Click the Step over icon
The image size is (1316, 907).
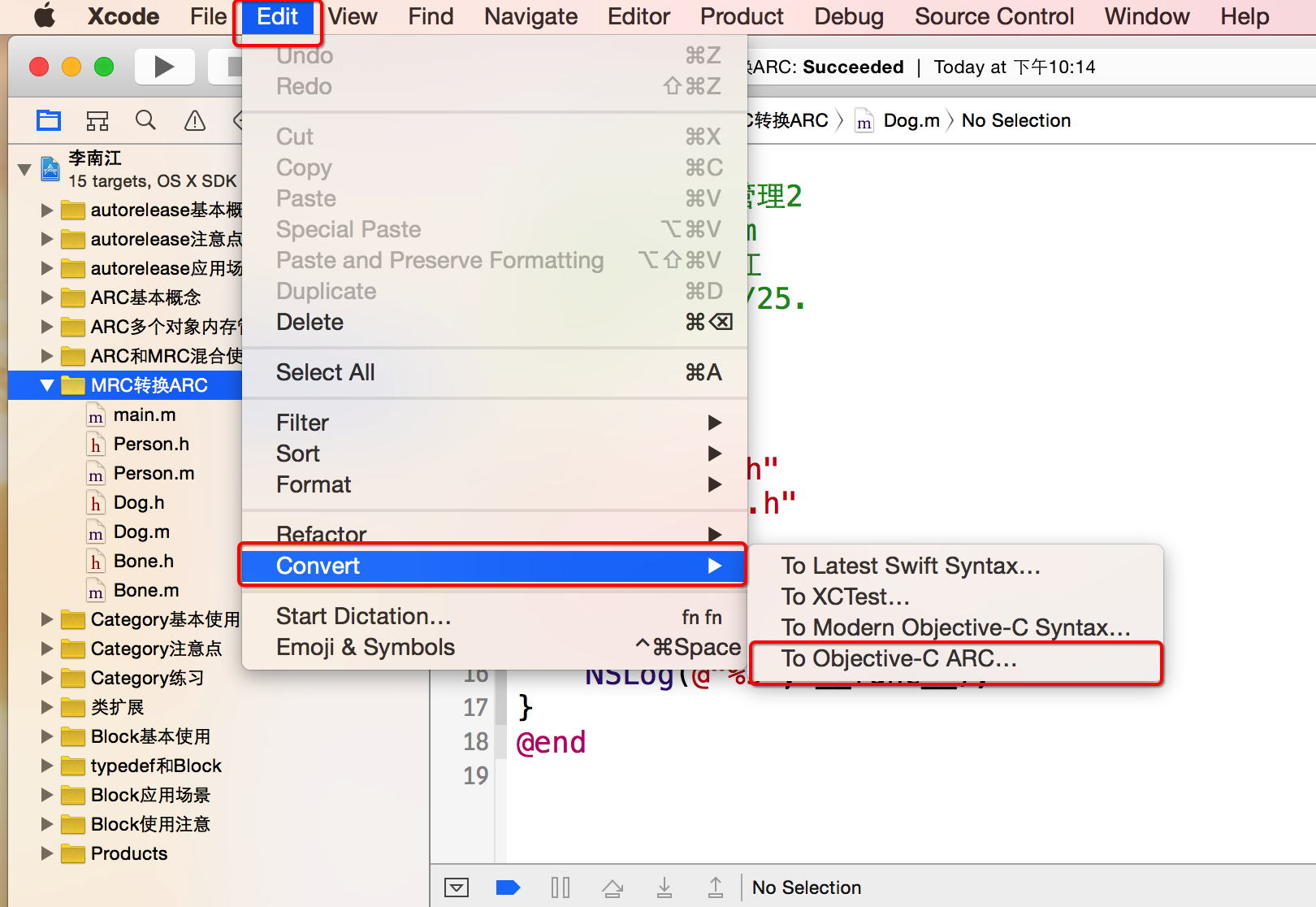click(613, 887)
